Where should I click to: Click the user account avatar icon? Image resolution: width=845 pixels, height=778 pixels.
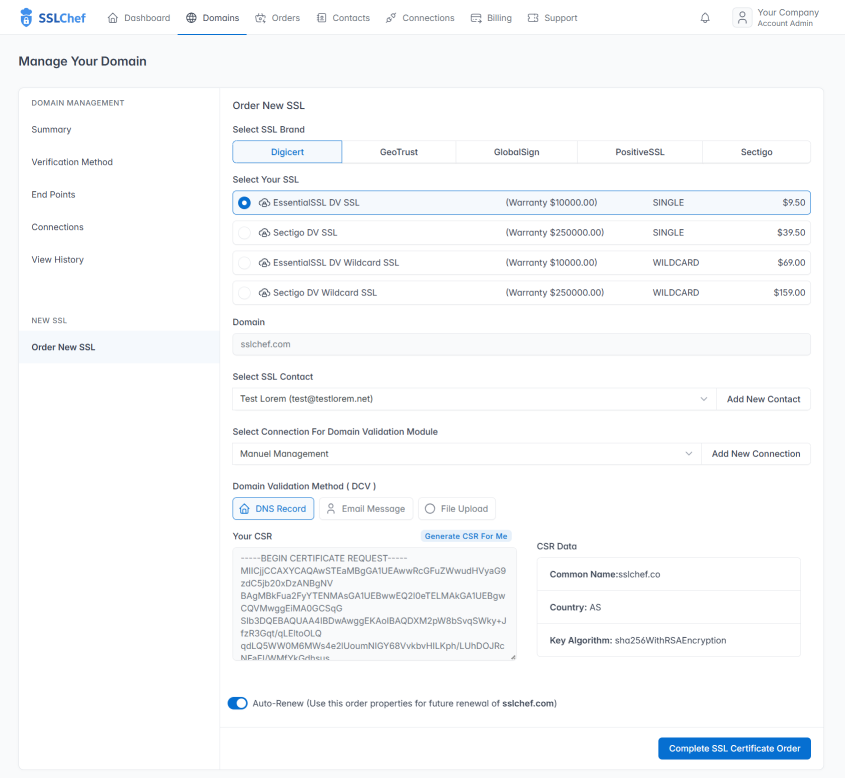pyautogui.click(x=742, y=18)
